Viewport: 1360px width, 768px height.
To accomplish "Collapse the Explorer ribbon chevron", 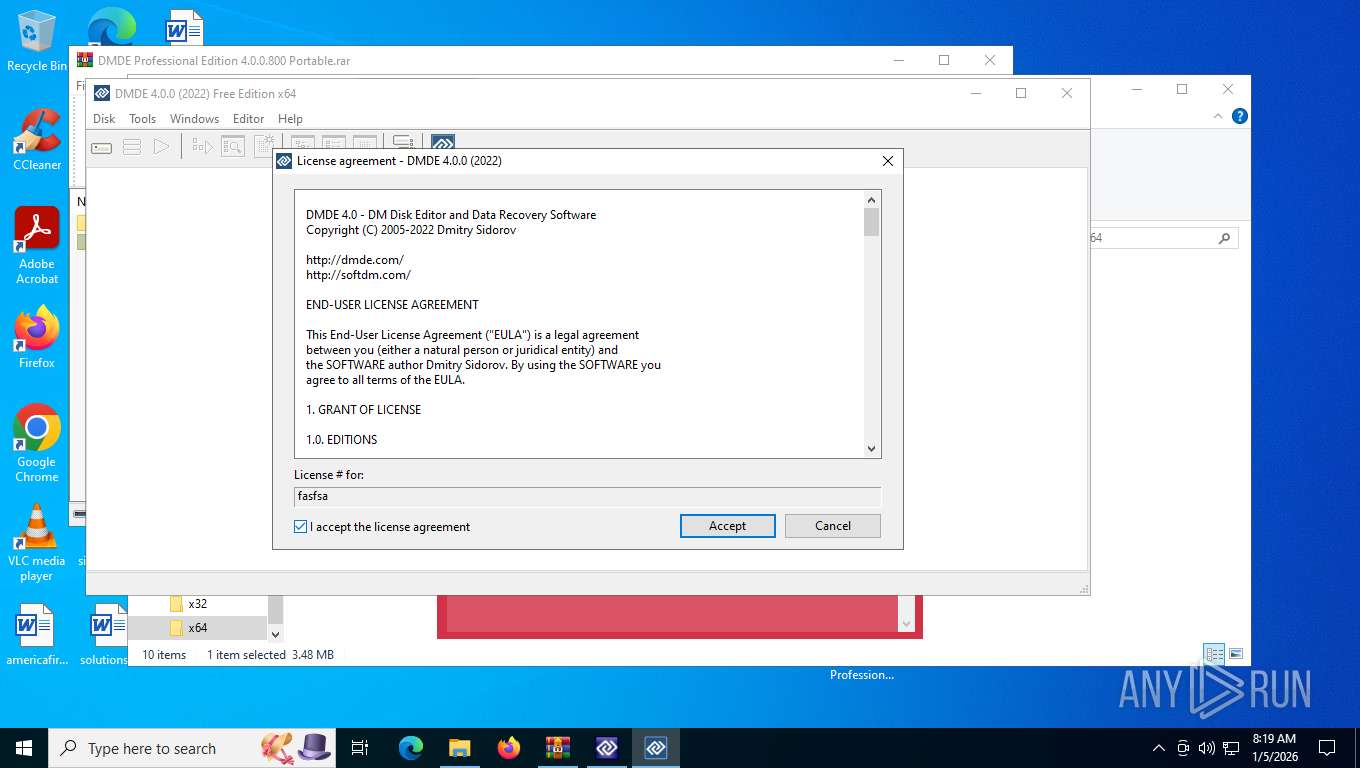I will (1218, 116).
